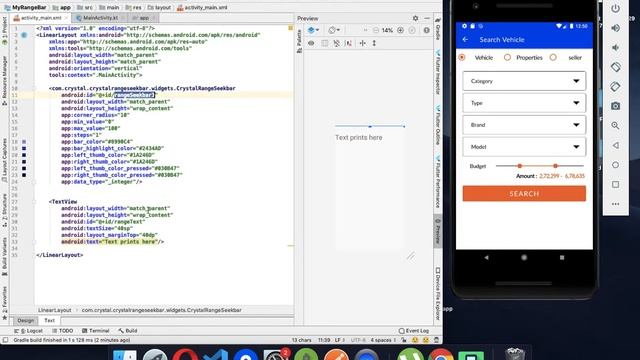Show warnings and errors icon in Preview
The height and width of the screenshot is (360, 640).
pos(426,30)
